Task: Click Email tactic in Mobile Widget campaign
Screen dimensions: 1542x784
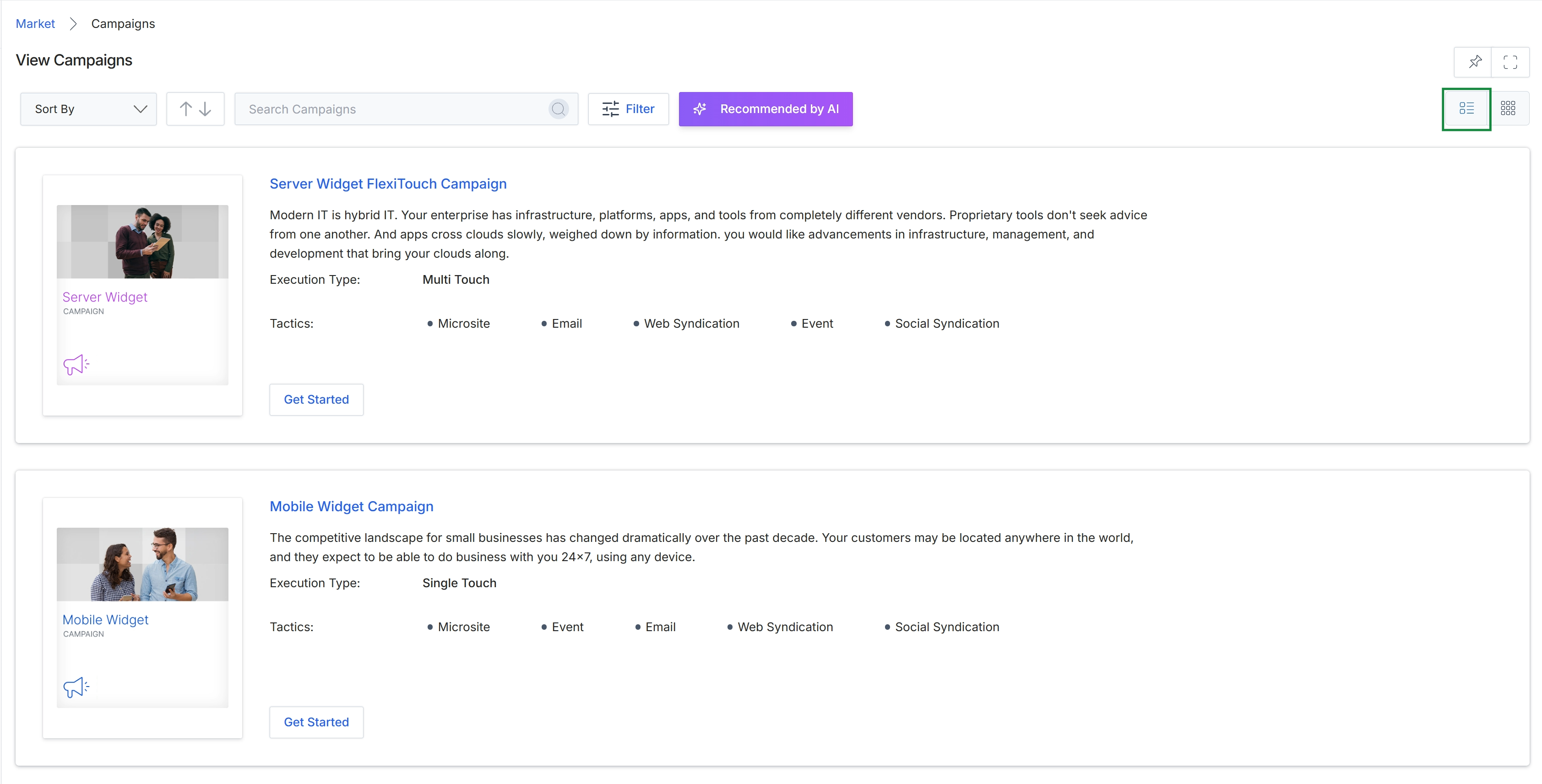Action: coord(660,627)
